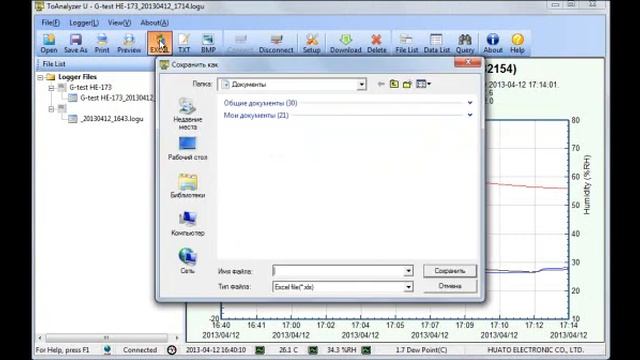Open the Data List view

point(436,43)
